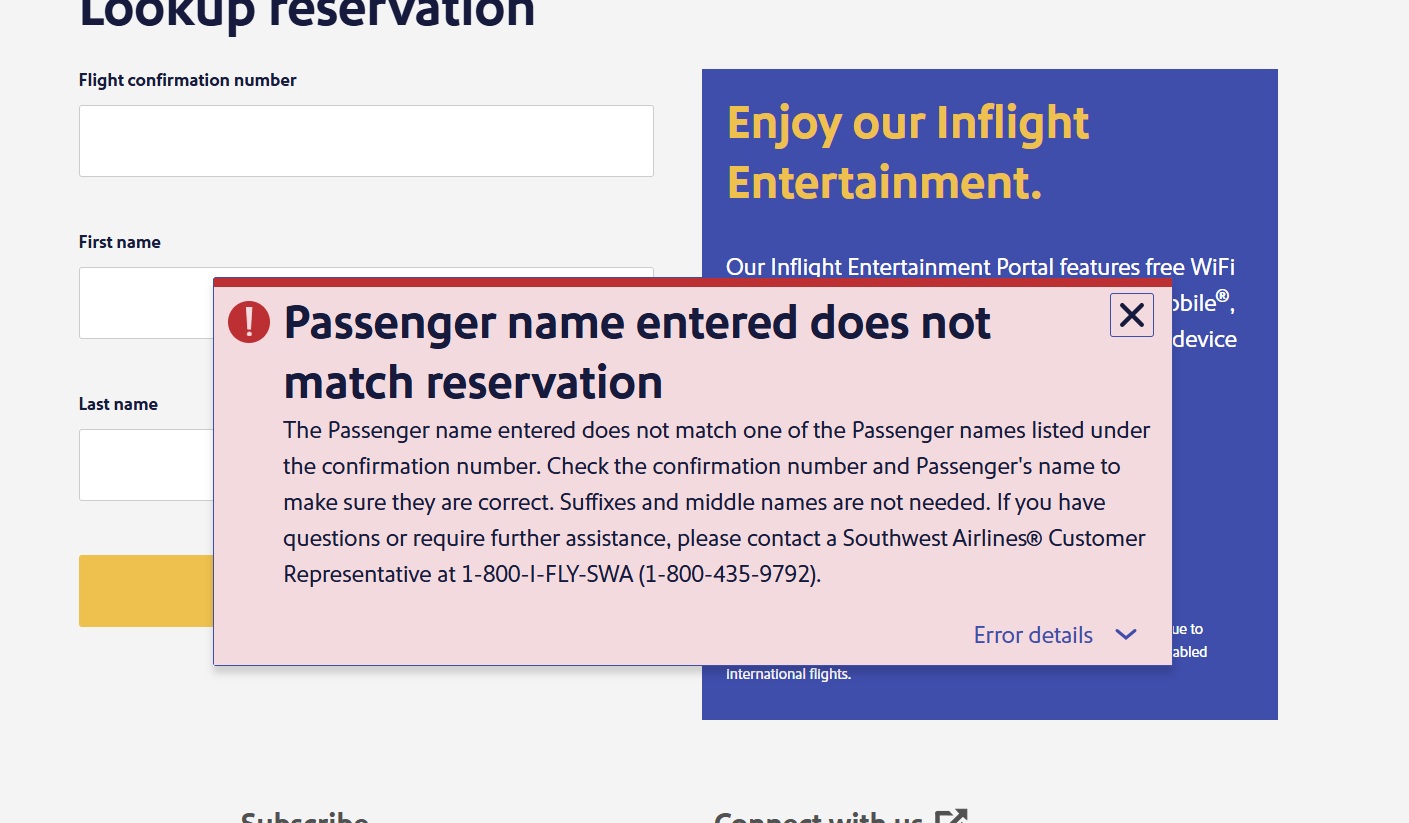Focus the First name input box
Image resolution: width=1409 pixels, height=823 pixels.
(145, 303)
